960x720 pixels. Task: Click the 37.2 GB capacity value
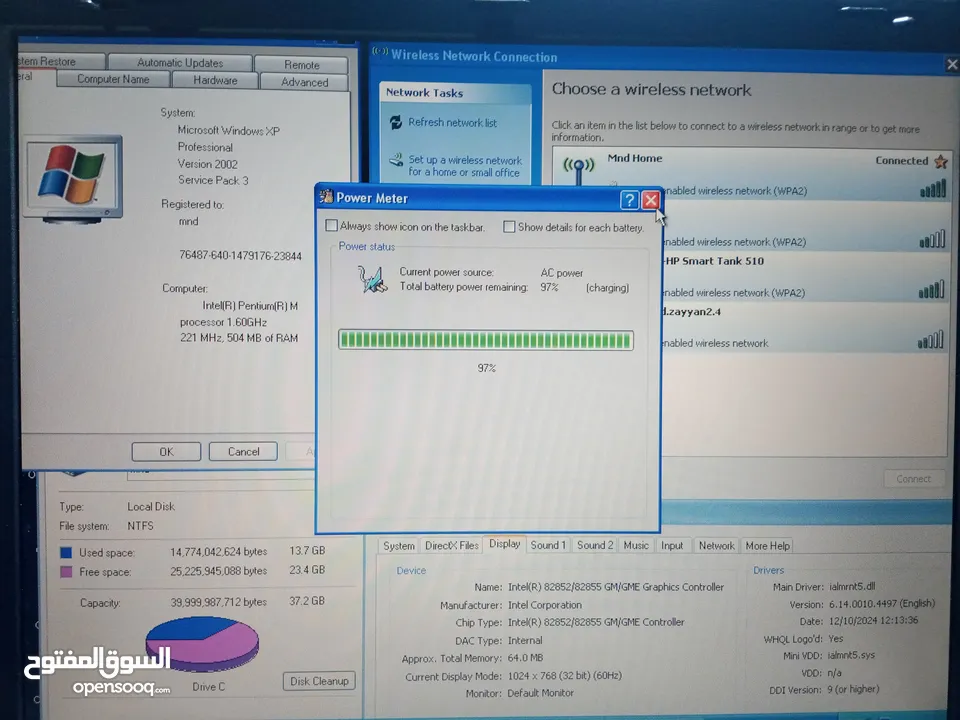coord(307,601)
